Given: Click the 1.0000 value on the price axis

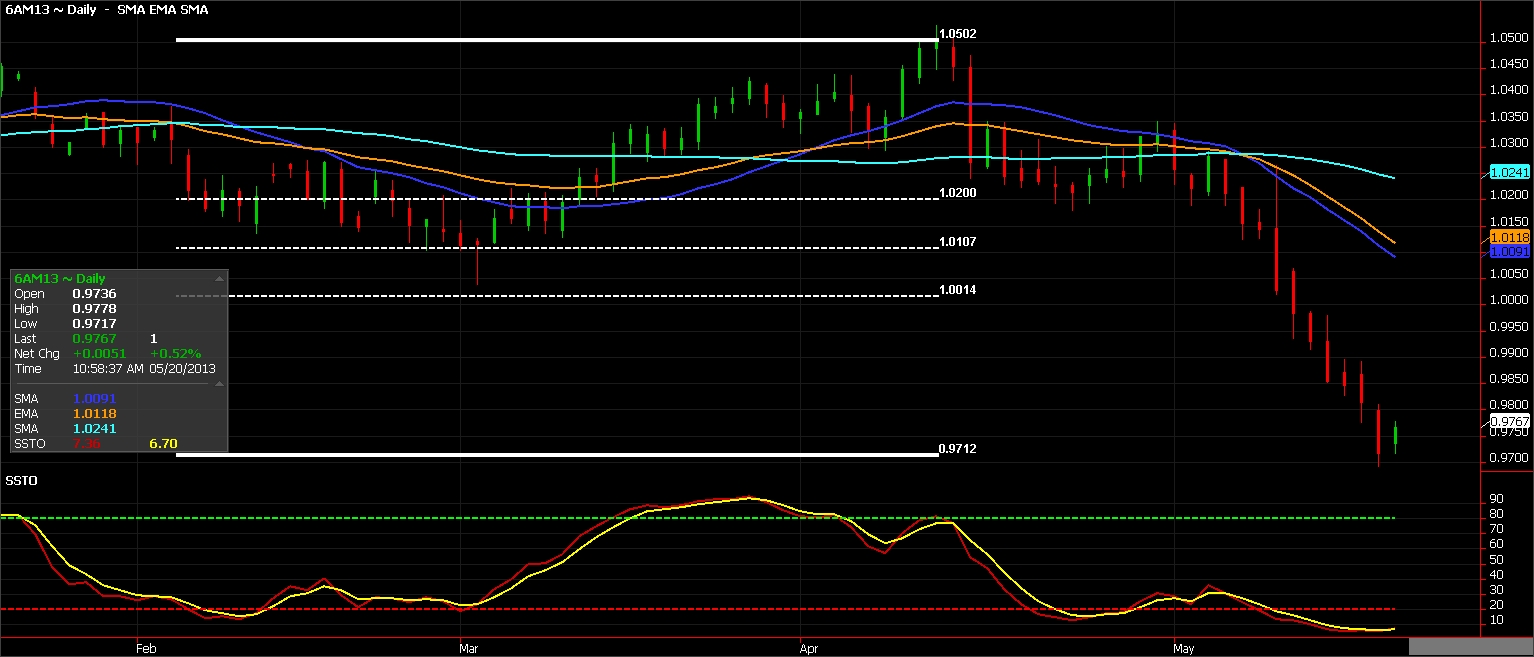Looking at the screenshot, I should (1508, 300).
